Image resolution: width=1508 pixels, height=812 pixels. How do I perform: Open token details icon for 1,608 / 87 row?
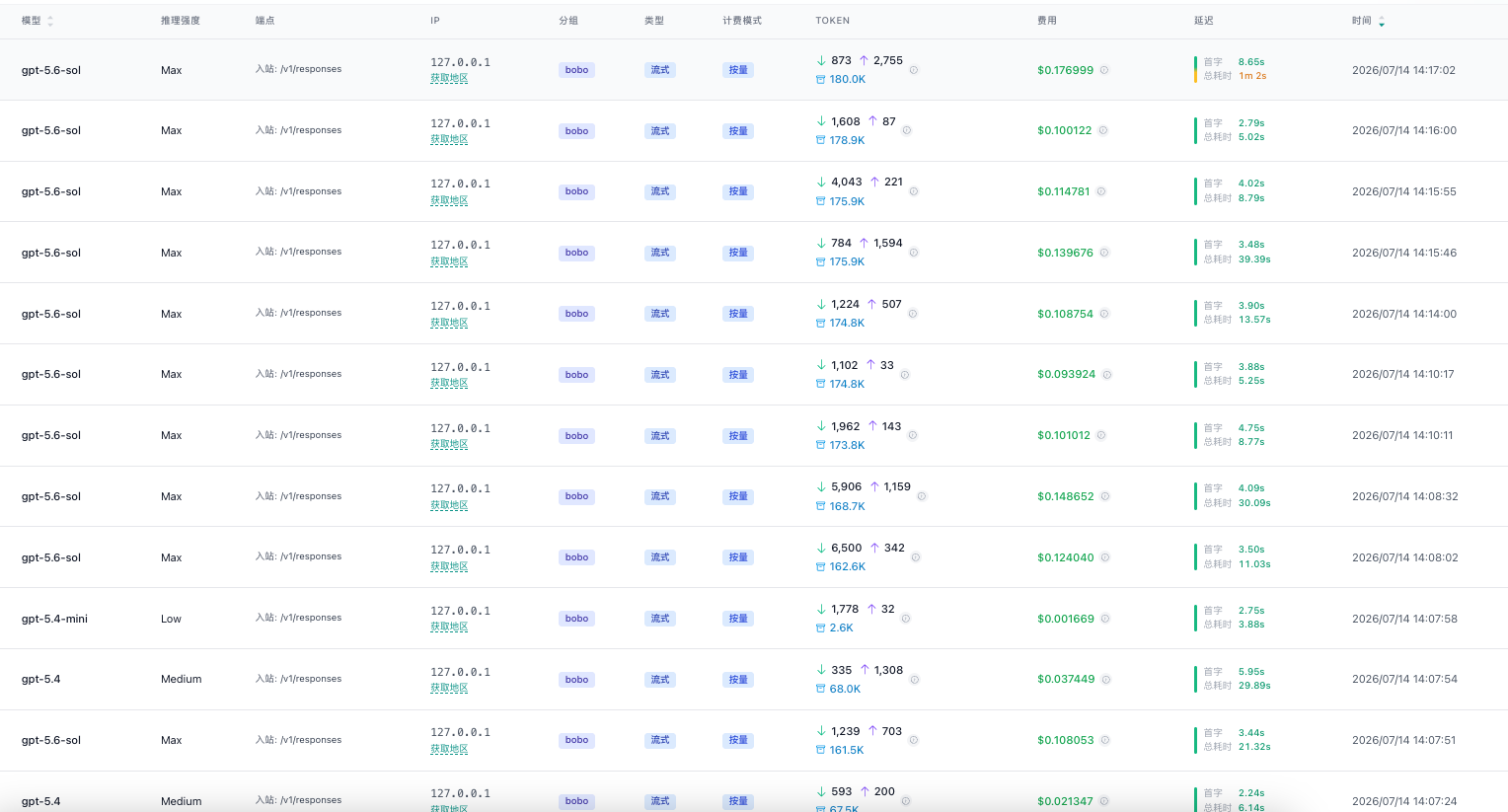click(907, 130)
